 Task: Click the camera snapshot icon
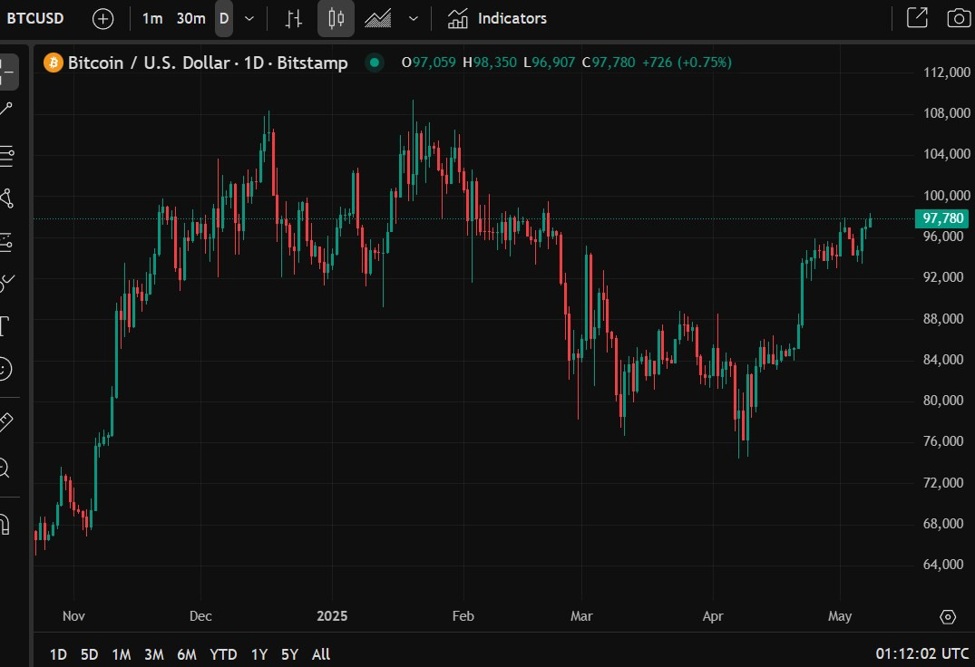[x=957, y=18]
